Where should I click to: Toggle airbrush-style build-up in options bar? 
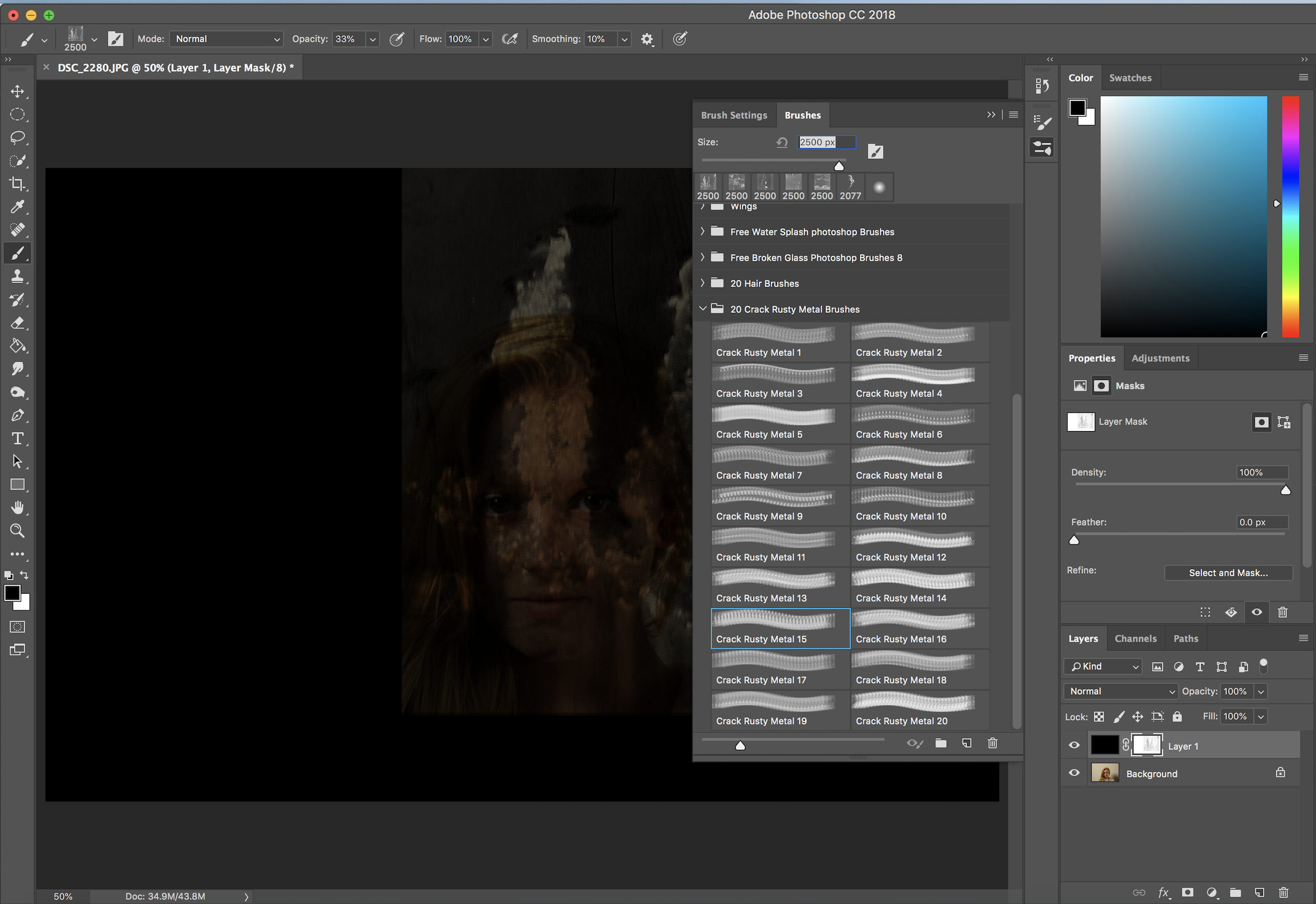(510, 39)
